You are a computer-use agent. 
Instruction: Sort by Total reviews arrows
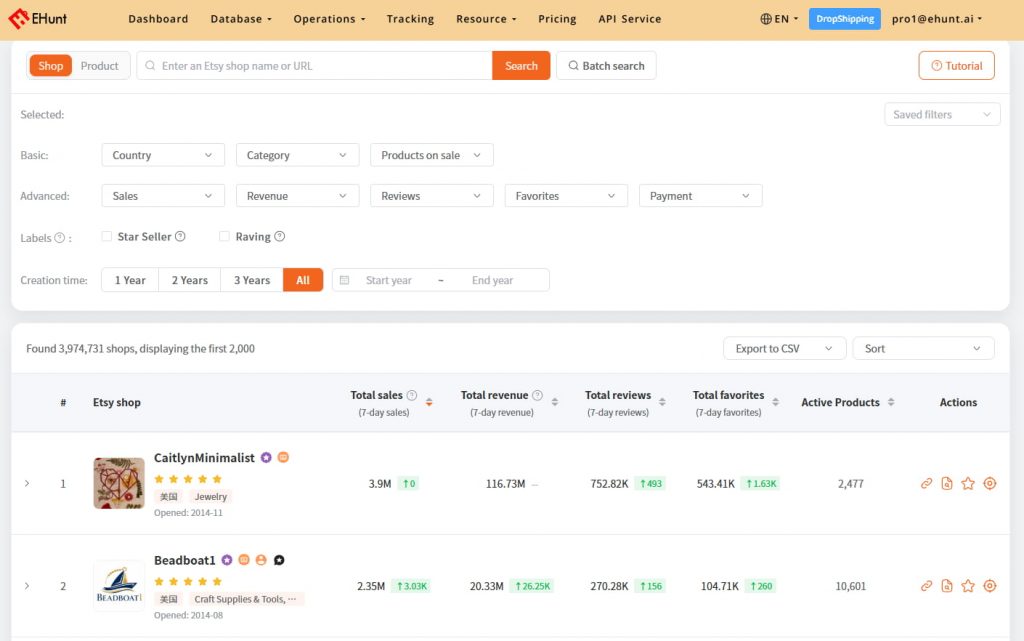pos(662,402)
